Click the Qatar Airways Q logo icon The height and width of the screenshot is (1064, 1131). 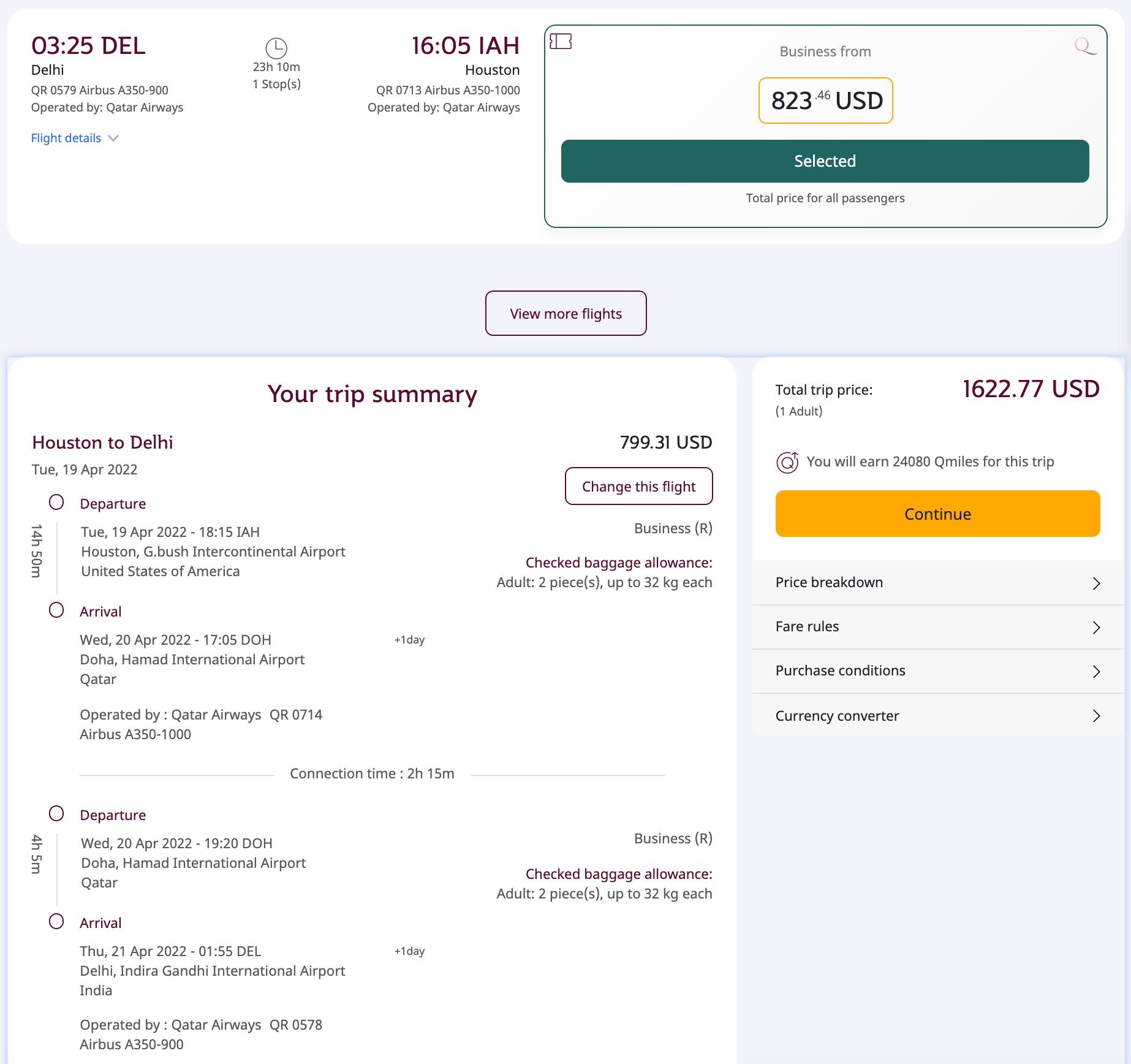point(1084,45)
